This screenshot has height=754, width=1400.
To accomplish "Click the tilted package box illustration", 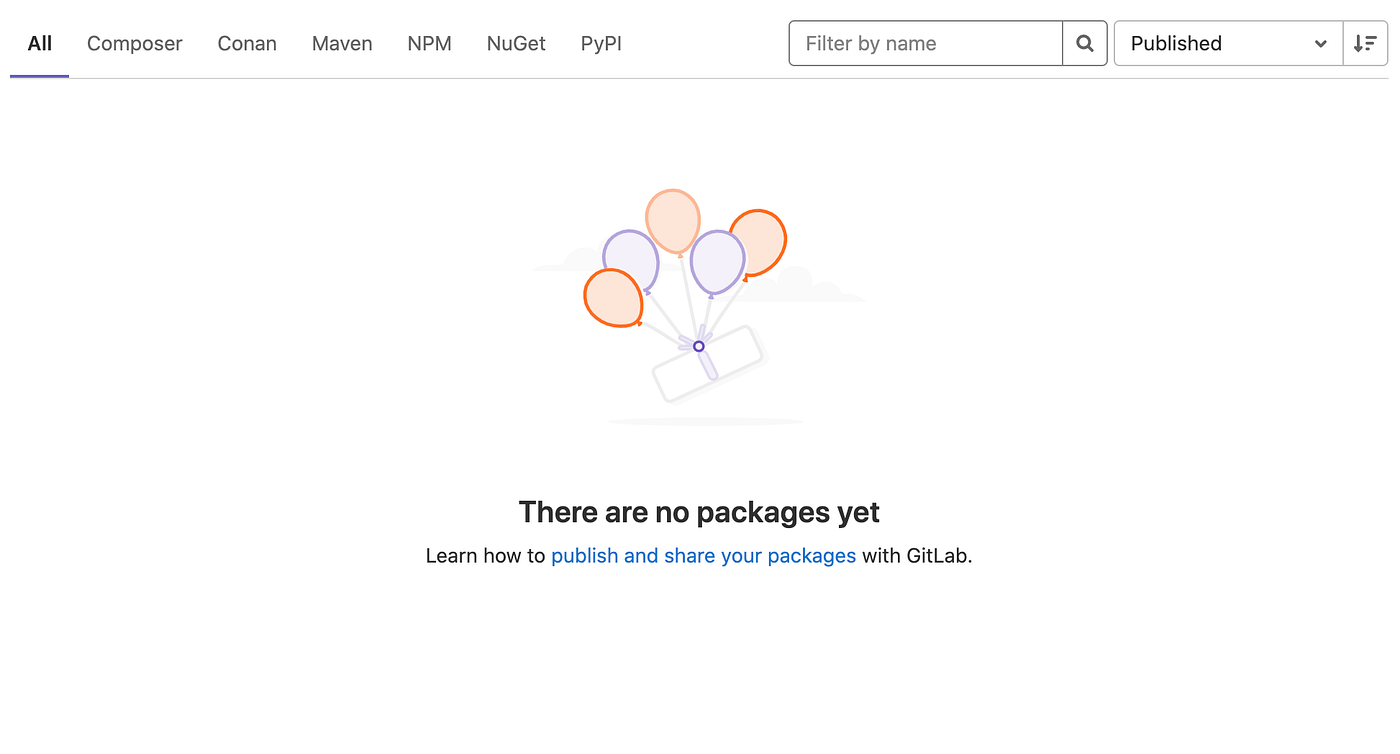I will pyautogui.click(x=709, y=364).
